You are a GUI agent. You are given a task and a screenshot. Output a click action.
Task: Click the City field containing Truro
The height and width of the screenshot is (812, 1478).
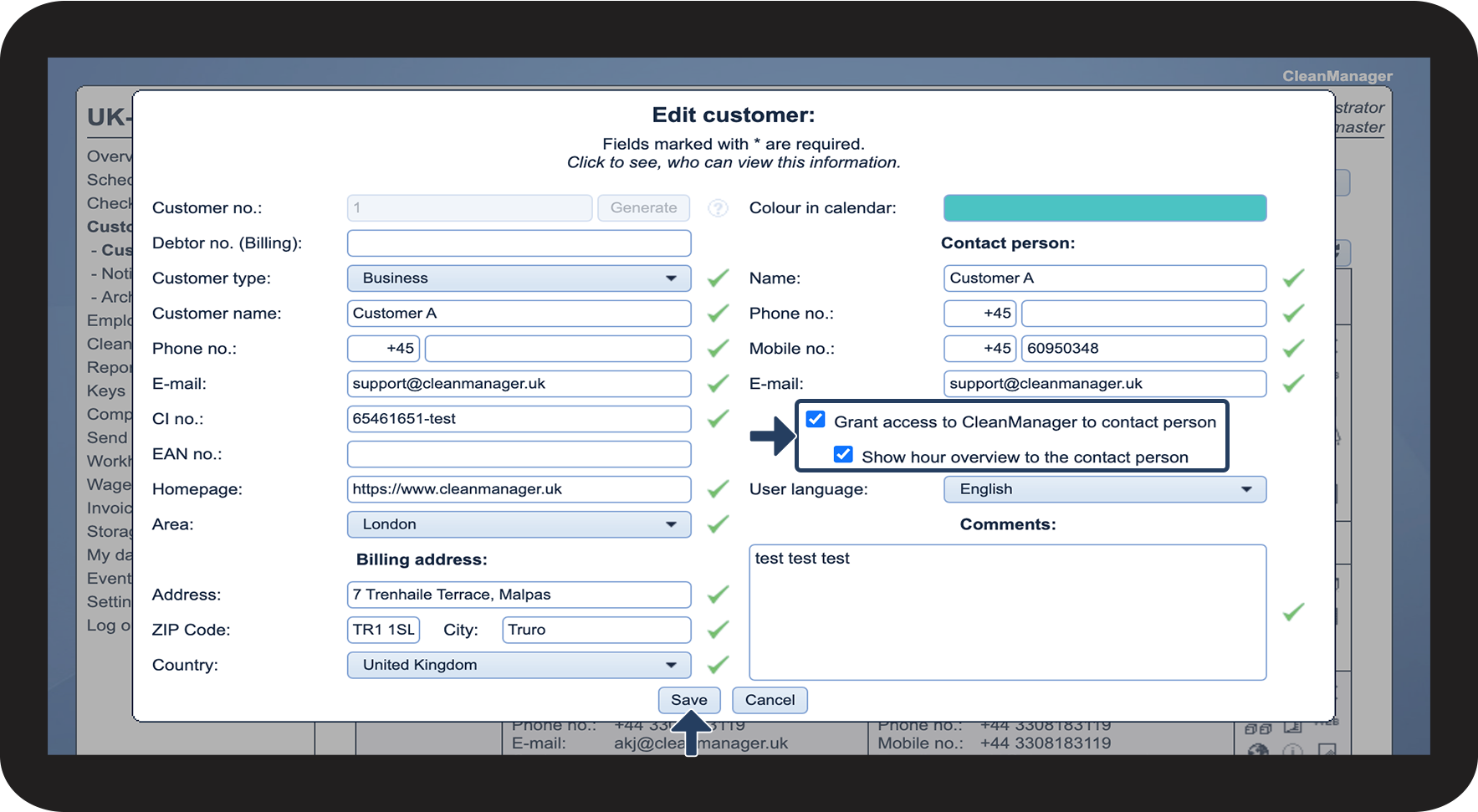click(596, 630)
